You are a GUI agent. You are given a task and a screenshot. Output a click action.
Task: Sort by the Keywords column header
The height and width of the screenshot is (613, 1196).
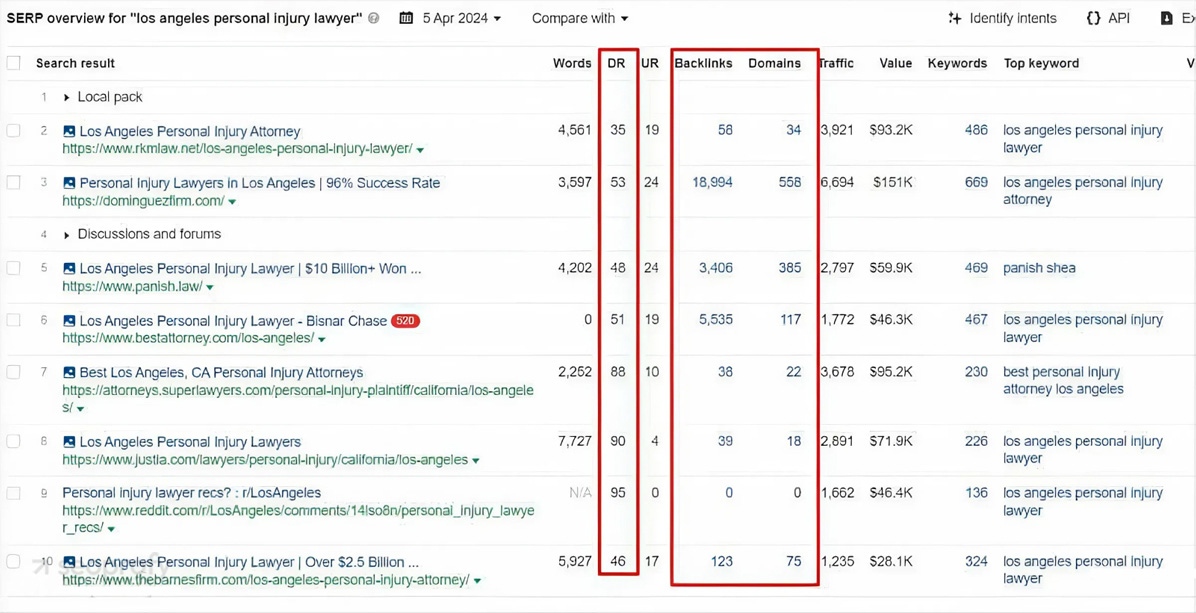coord(957,63)
